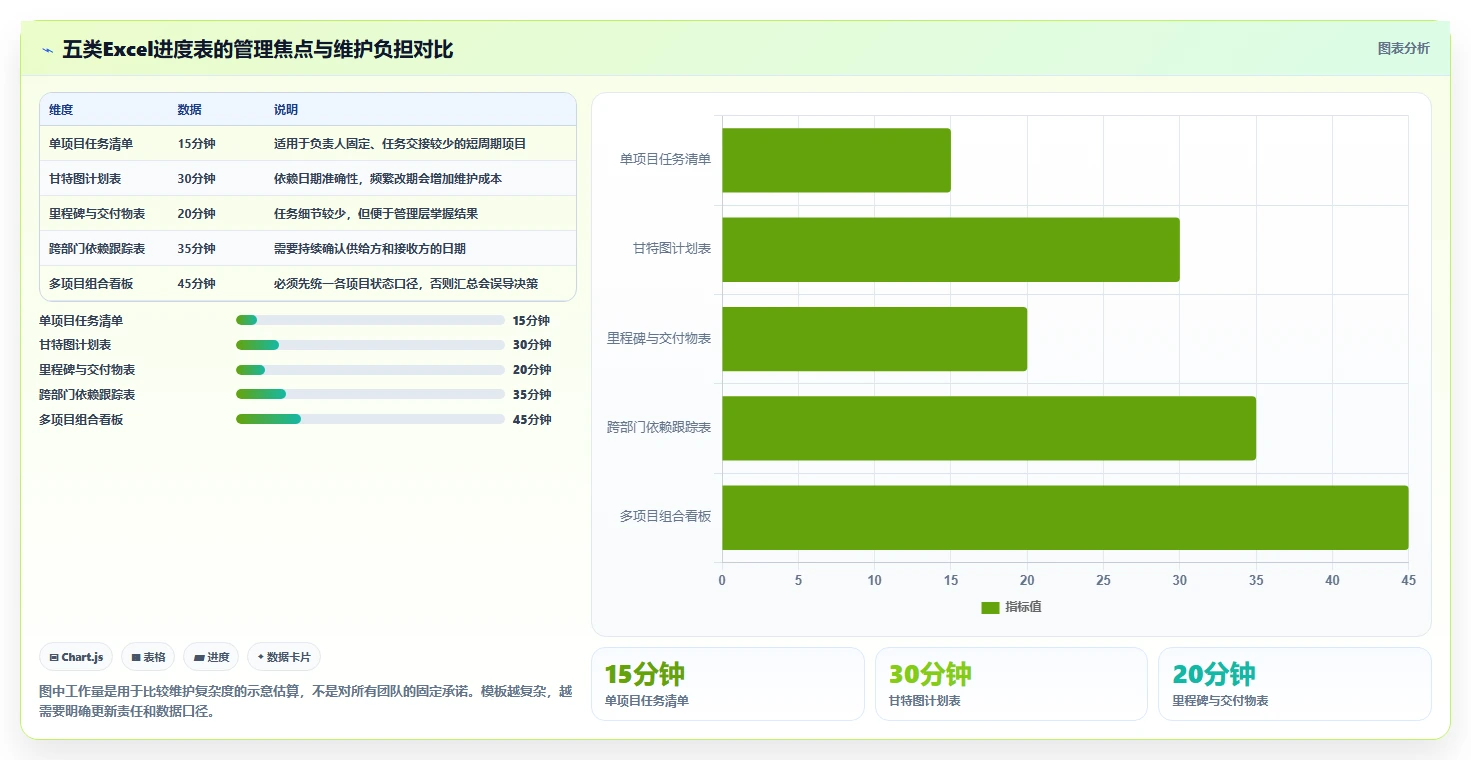Select the 数据卡片 tag chip
Viewport: 1471px width, 760px height.
[x=284, y=657]
